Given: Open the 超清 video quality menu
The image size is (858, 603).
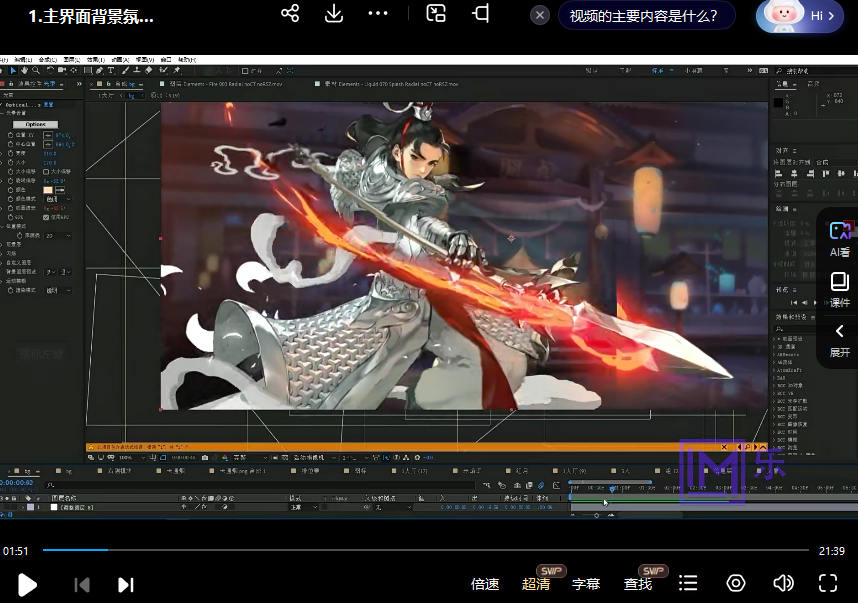Looking at the screenshot, I should [536, 584].
